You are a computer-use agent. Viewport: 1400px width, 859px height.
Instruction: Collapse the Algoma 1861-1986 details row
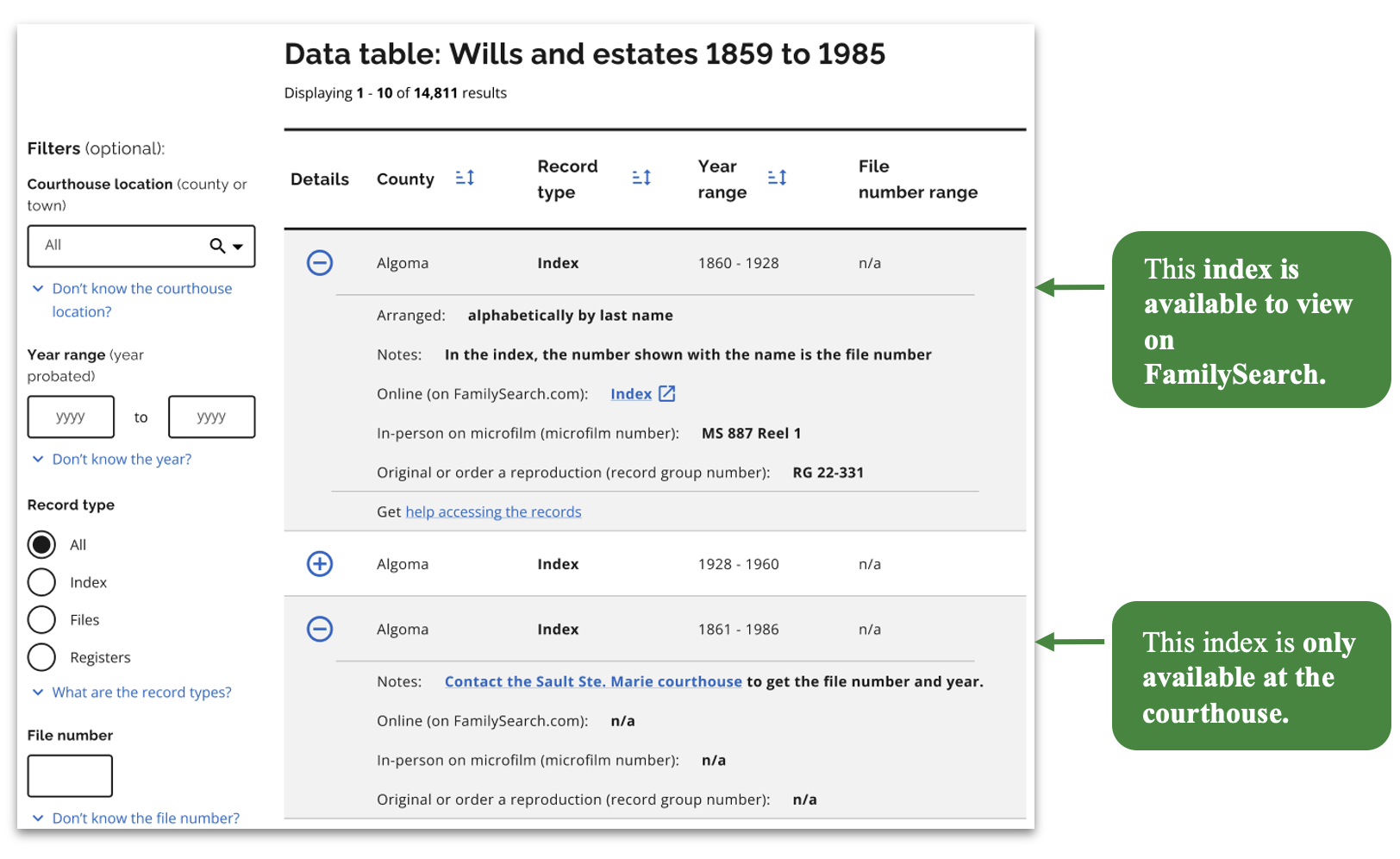[x=320, y=630]
